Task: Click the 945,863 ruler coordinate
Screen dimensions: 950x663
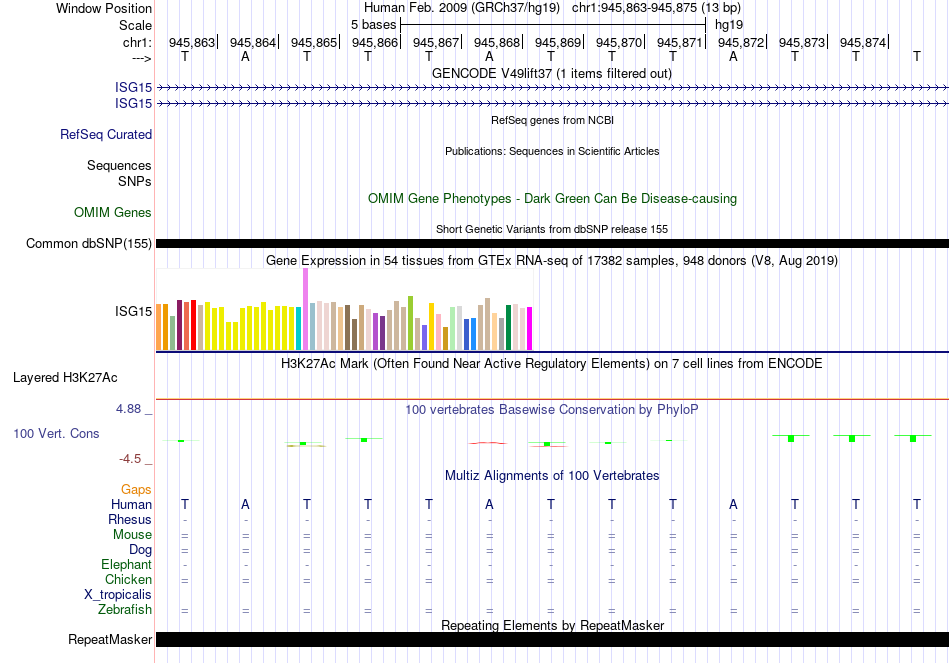Action: point(192,42)
